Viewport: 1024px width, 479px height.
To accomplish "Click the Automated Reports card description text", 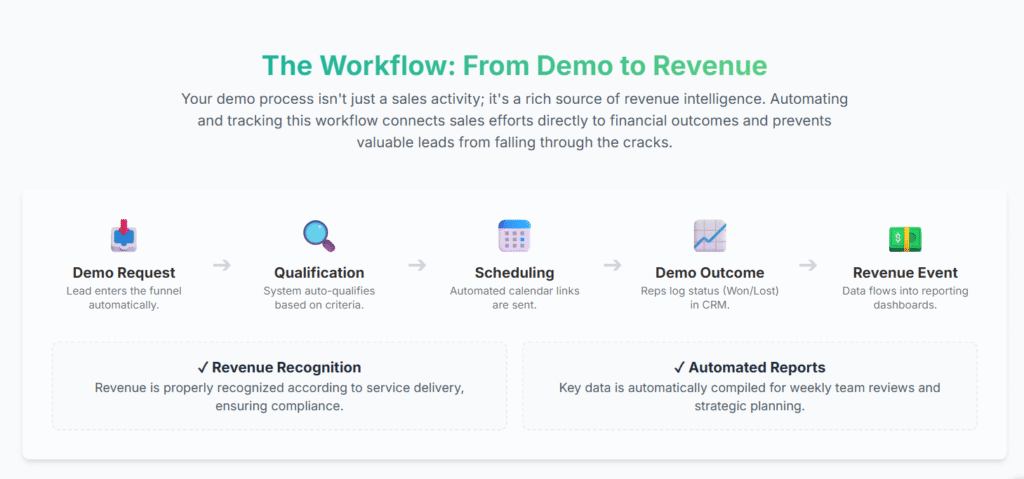I will pos(749,397).
